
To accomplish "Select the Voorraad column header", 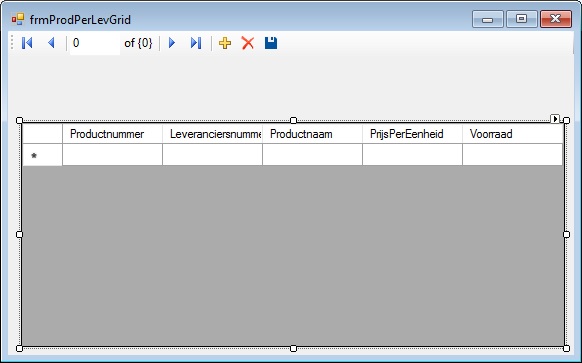I will tap(513, 134).
